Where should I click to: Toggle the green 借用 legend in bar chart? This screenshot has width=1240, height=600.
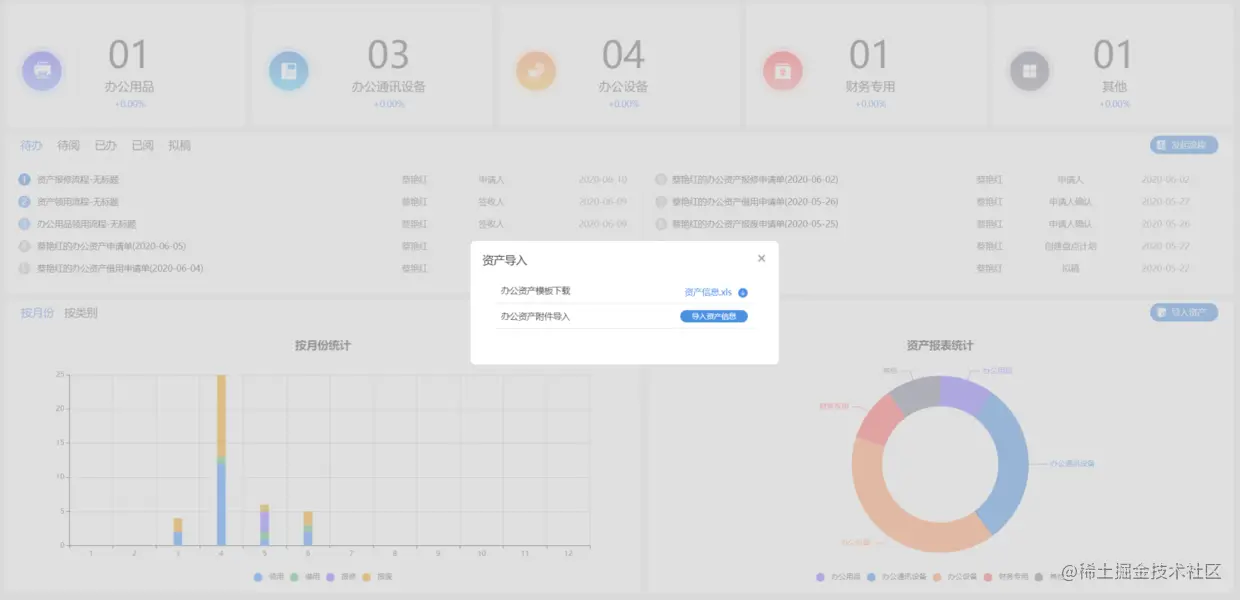point(305,577)
